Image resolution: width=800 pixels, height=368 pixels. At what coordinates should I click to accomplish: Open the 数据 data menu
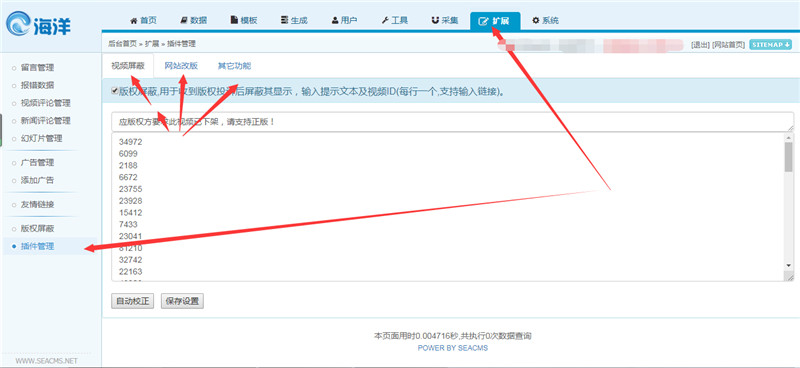click(x=193, y=20)
